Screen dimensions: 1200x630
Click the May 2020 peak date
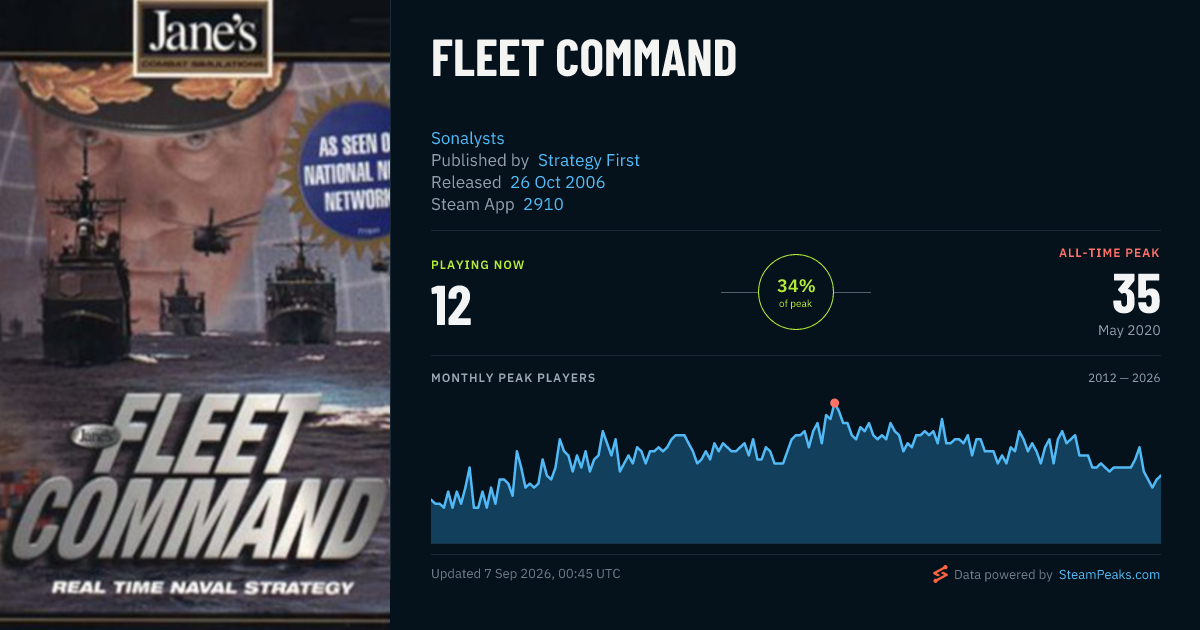coord(1129,330)
